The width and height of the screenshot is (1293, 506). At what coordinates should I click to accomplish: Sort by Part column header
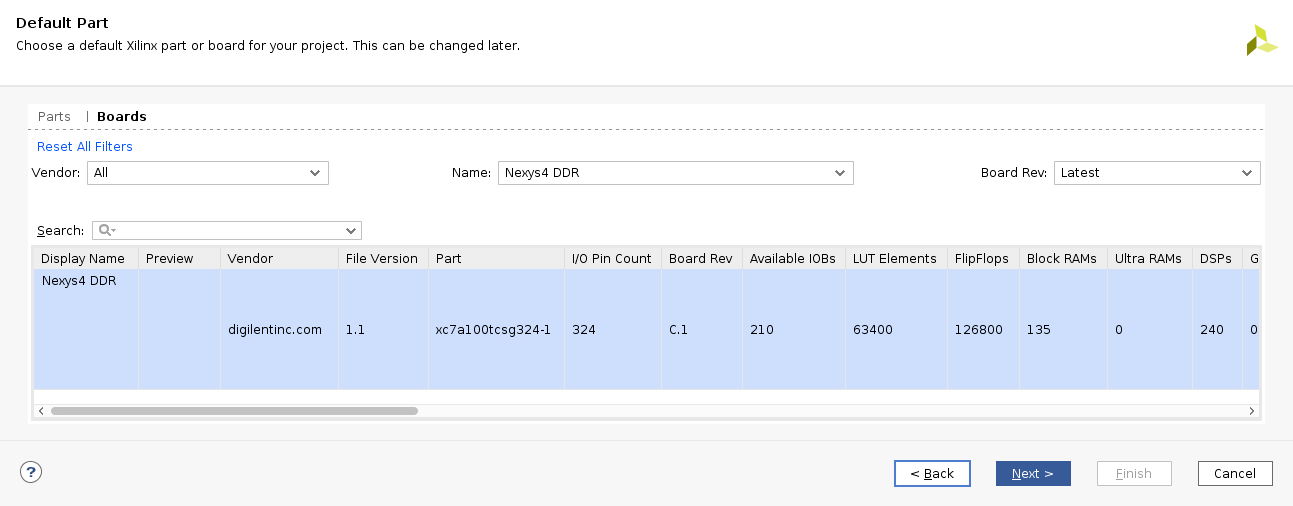(497, 258)
